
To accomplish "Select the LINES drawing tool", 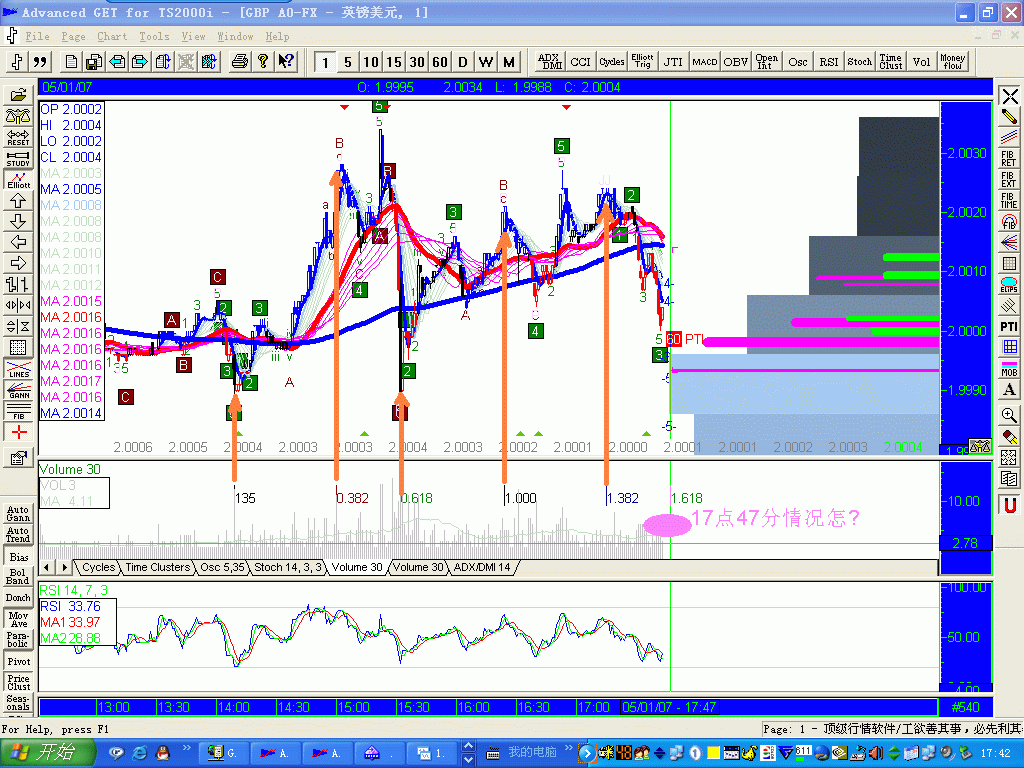I will tap(18, 369).
